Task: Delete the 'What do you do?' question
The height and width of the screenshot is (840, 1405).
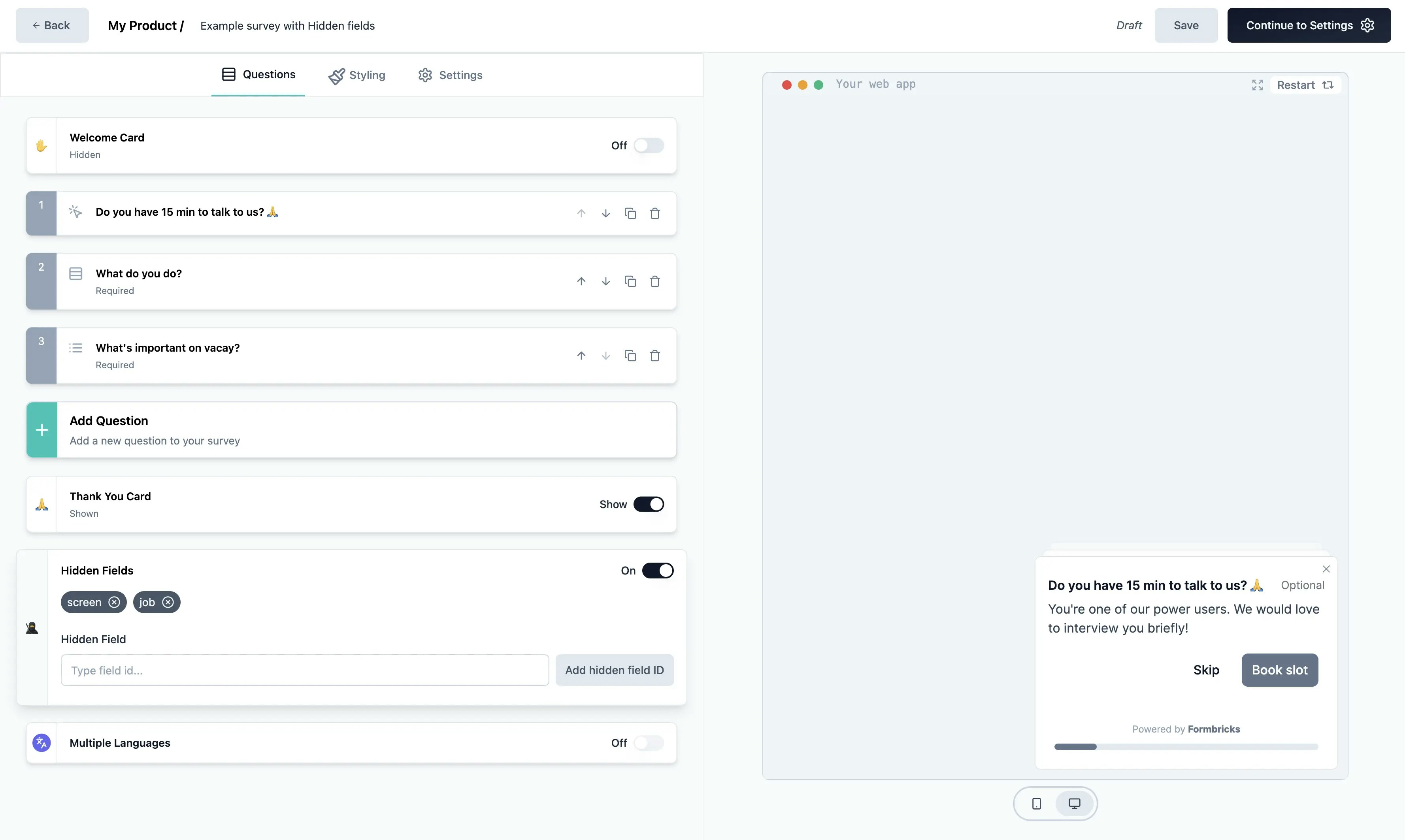Action: coord(655,281)
